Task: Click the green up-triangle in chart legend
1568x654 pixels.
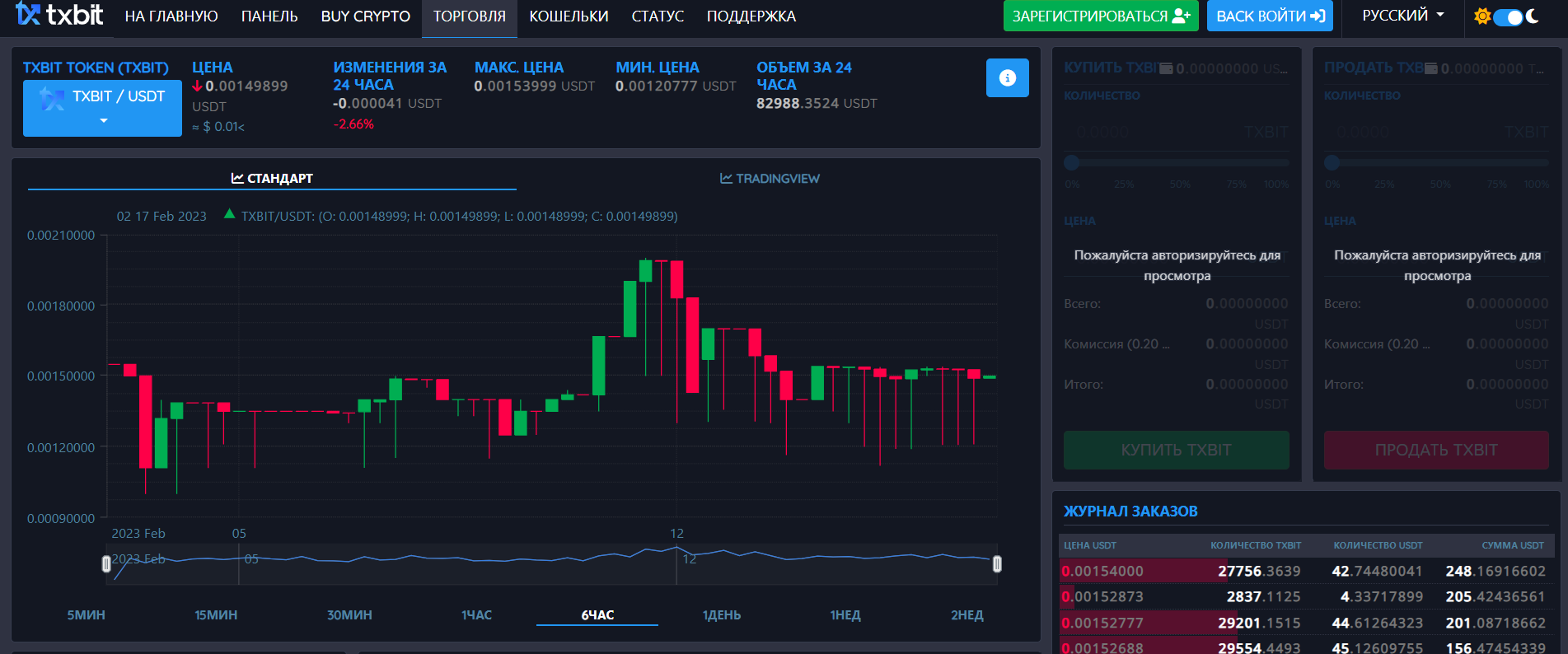Action: tap(229, 214)
